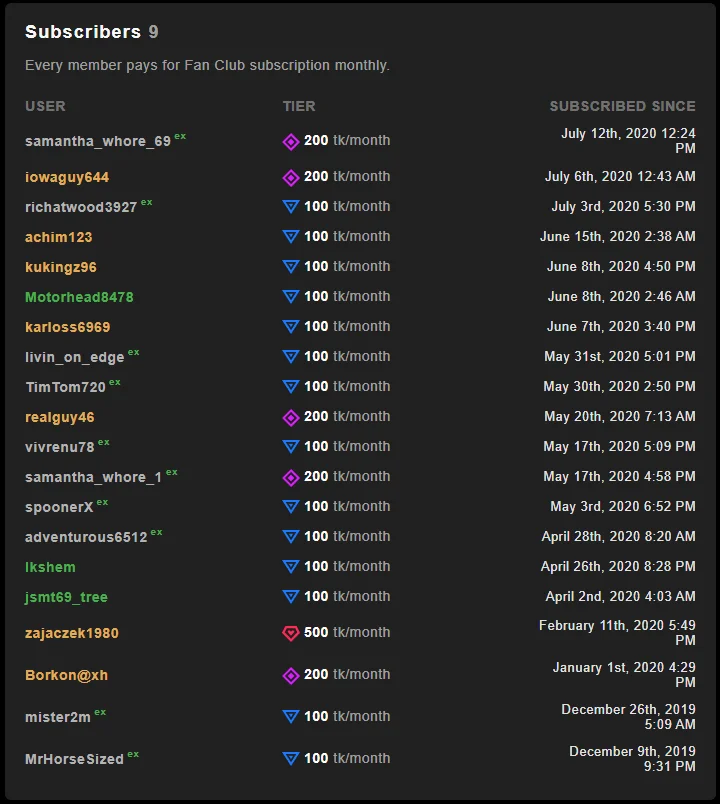
Task: Click the Tier column header
Action: coord(299,106)
